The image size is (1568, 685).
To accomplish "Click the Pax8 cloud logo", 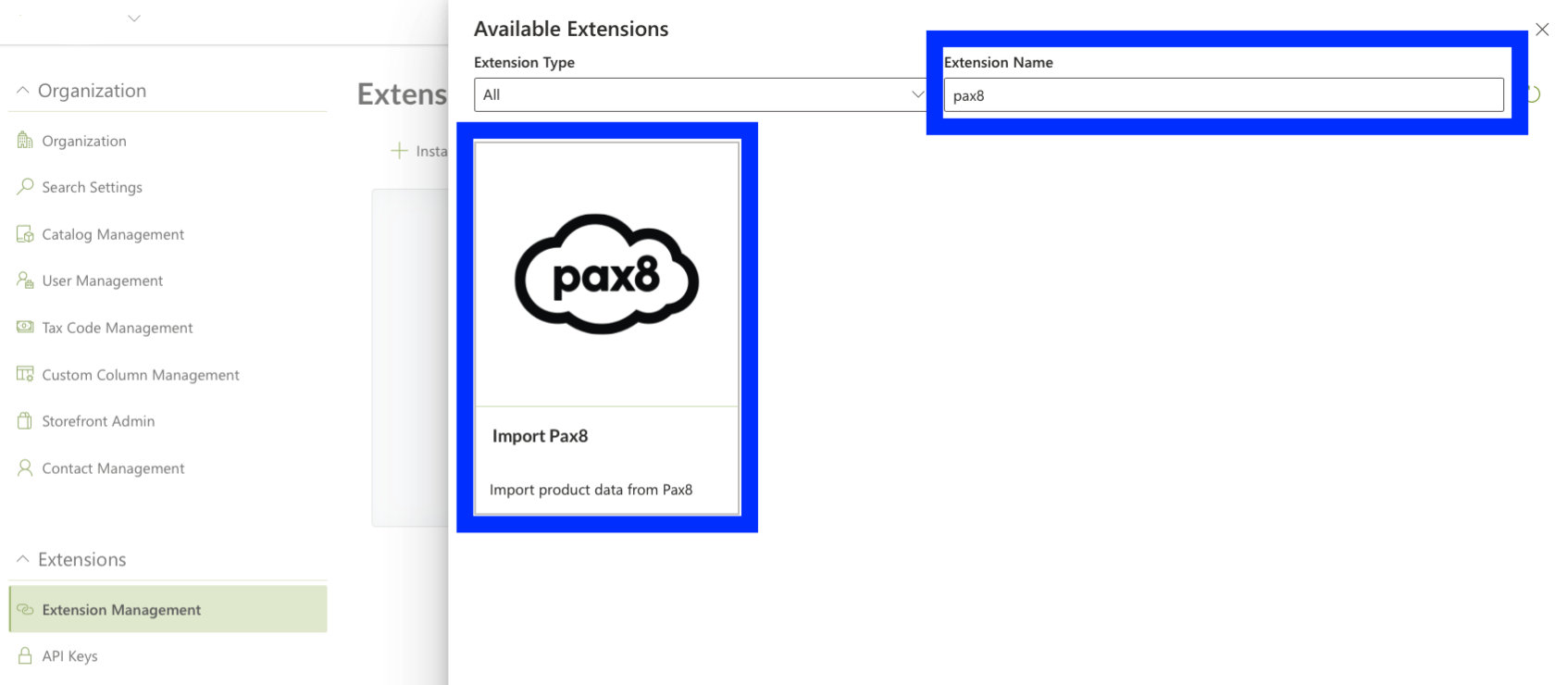I will tap(606, 274).
